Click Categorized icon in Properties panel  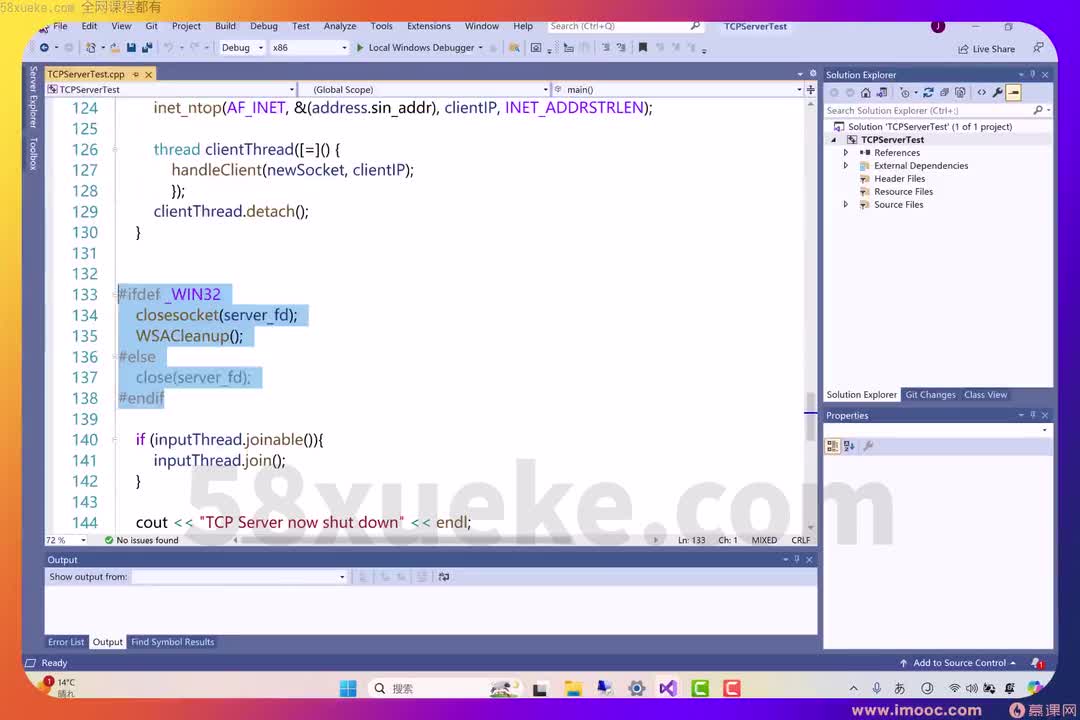click(832, 446)
